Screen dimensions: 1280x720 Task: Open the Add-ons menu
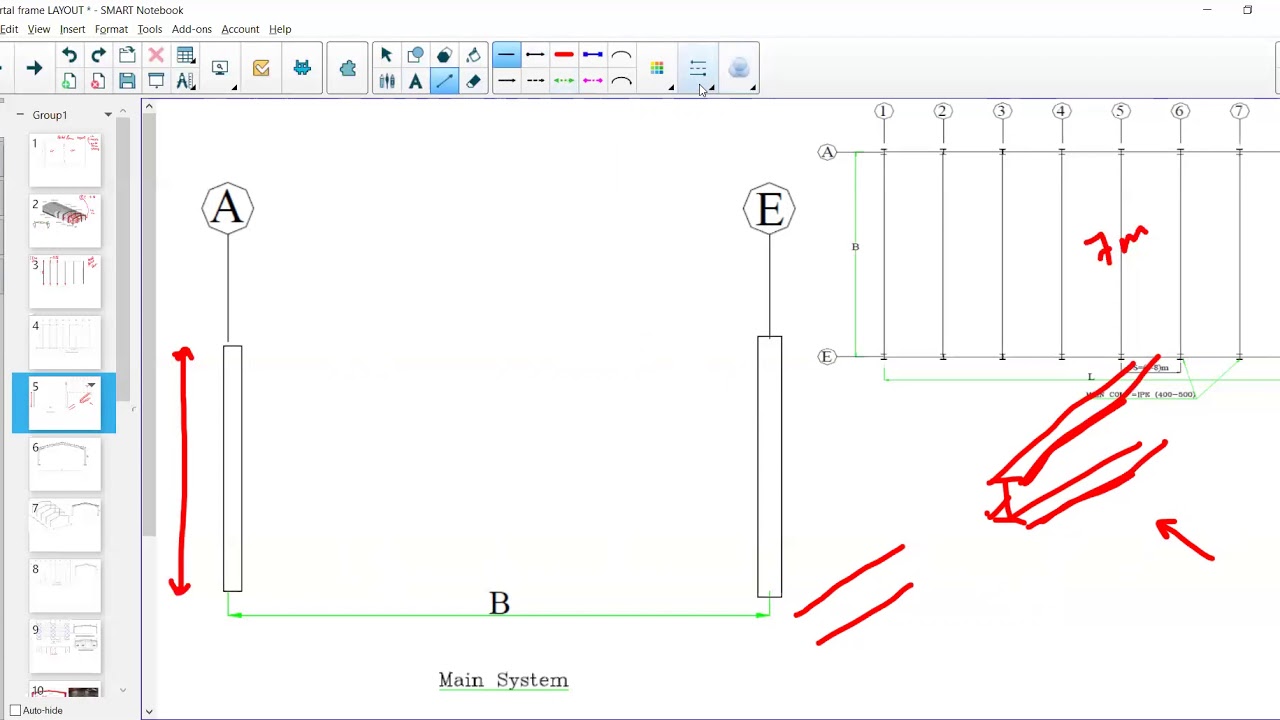[x=192, y=29]
